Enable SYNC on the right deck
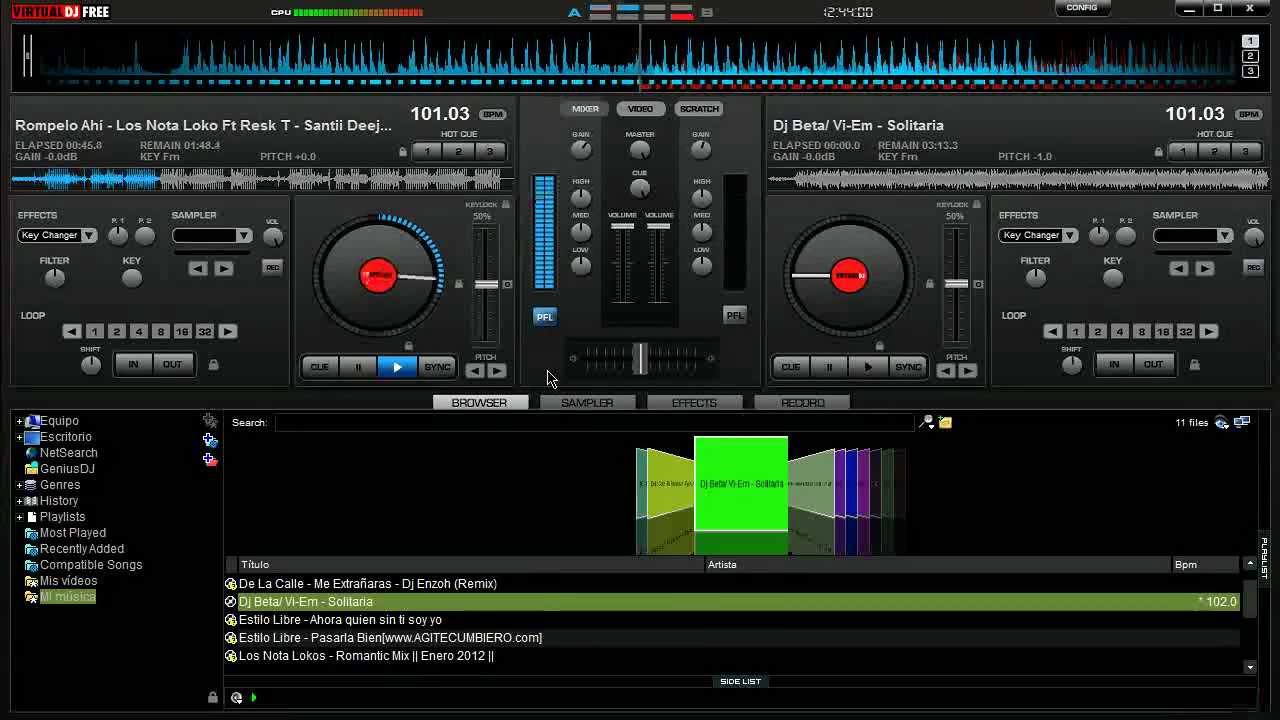Image resolution: width=1280 pixels, height=720 pixels. click(908, 367)
